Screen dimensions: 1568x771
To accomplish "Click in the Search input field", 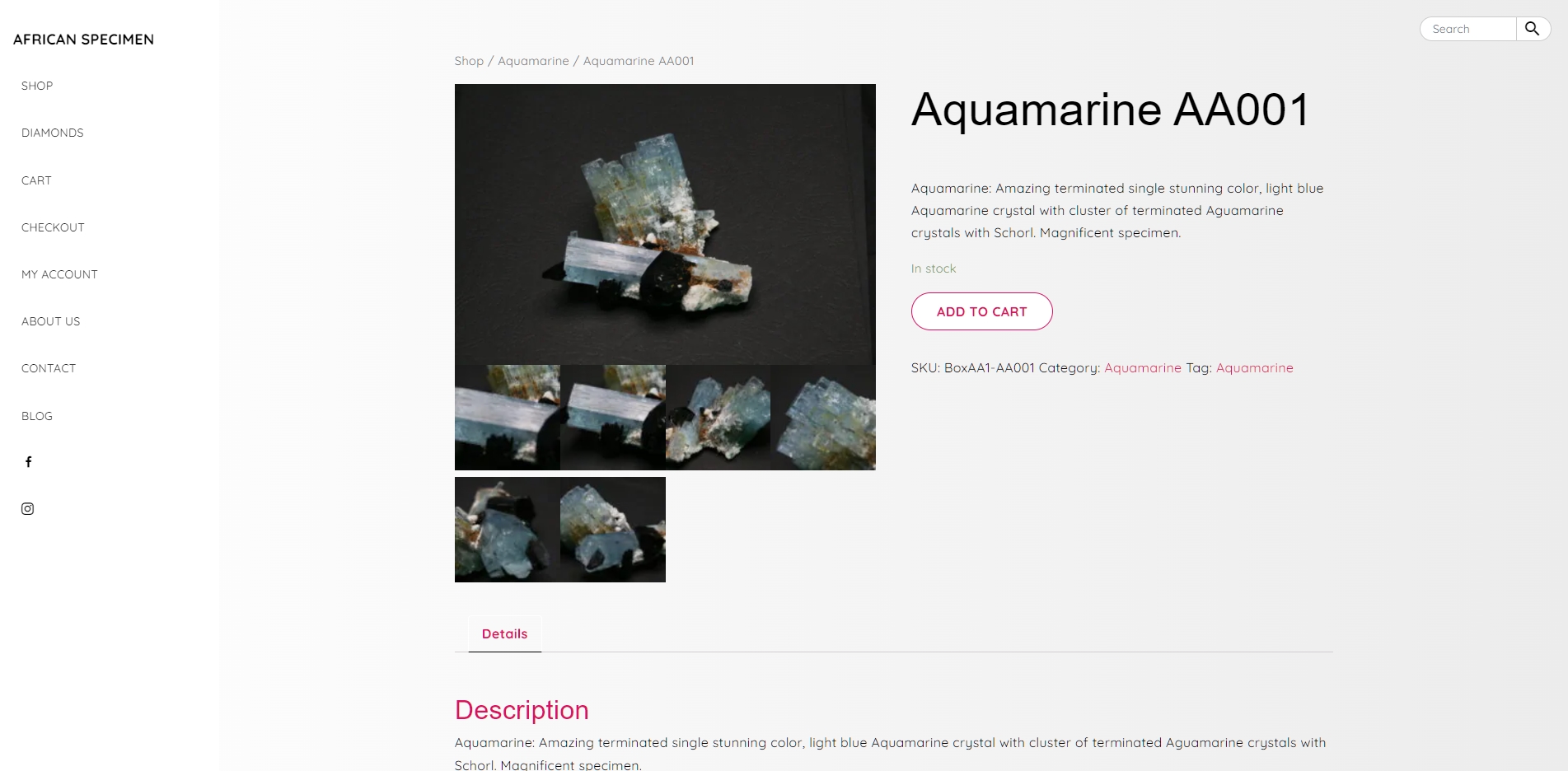I will 1468,29.
